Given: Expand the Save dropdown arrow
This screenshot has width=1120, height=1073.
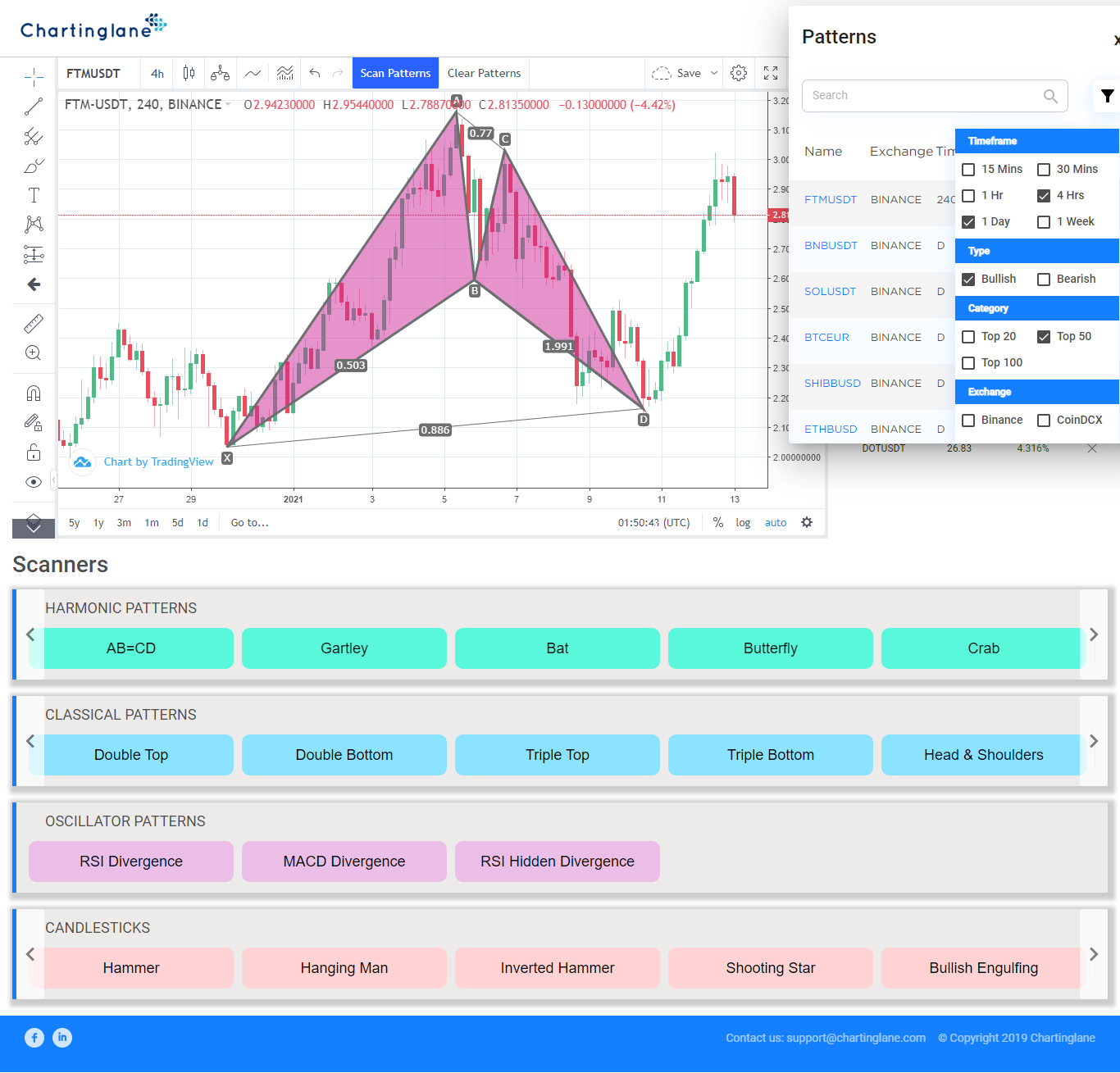Looking at the screenshot, I should point(714,73).
